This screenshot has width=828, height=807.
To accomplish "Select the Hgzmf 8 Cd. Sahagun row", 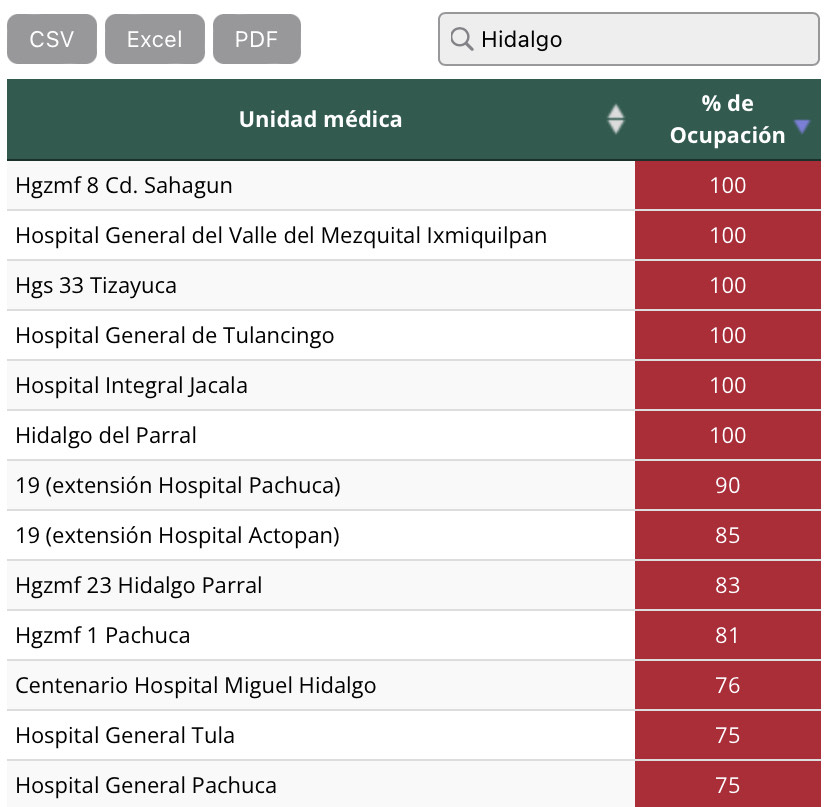I will (124, 185).
